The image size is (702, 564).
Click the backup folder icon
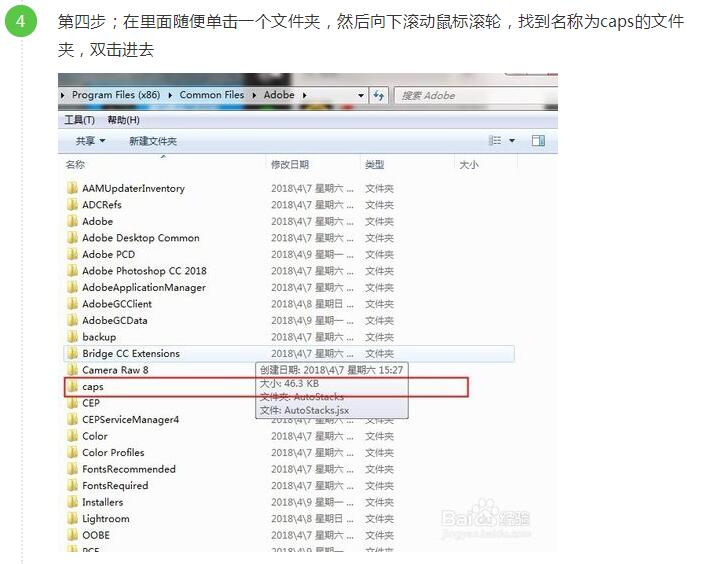pyautogui.click(x=73, y=337)
